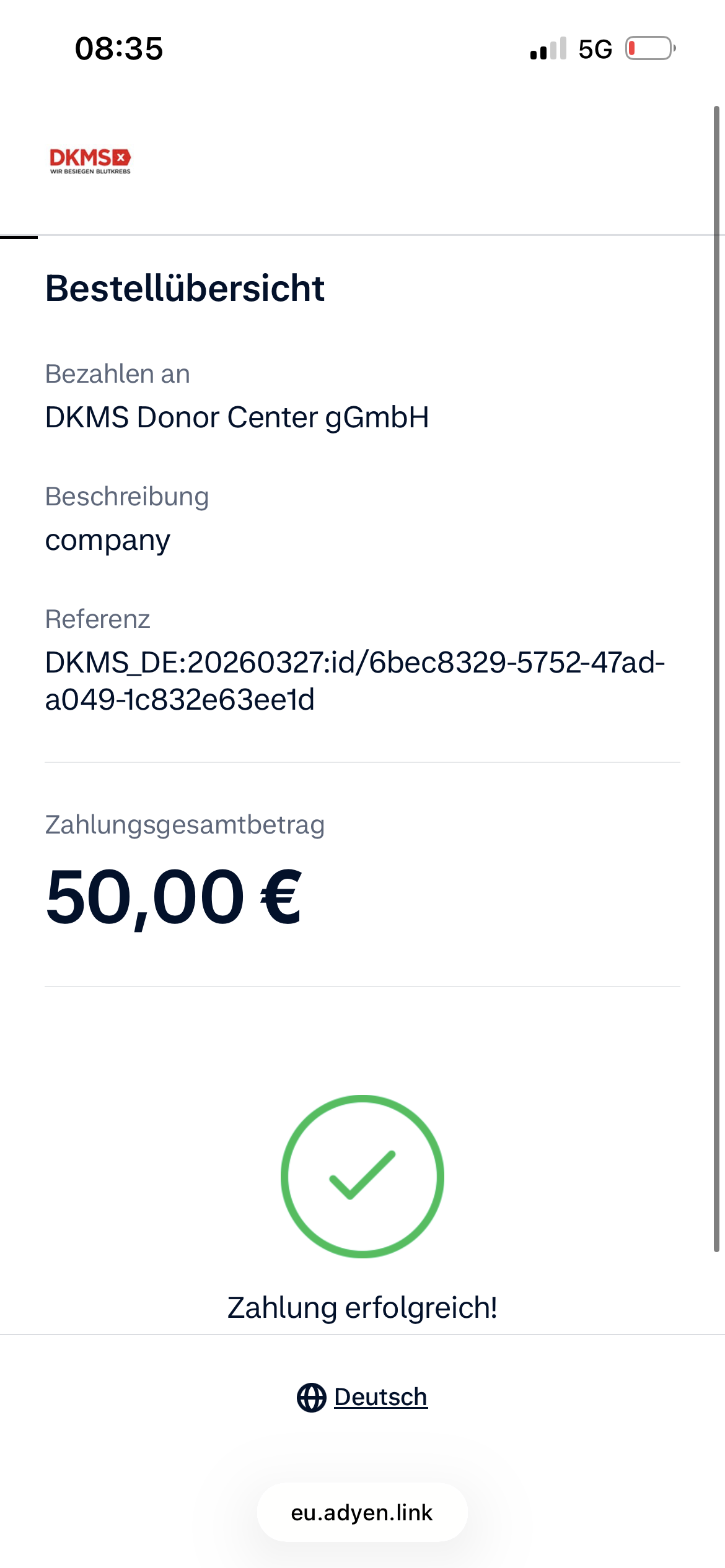Tap the DKMS_DE reference number text
This screenshot has width=725, height=1568.
[x=355, y=681]
